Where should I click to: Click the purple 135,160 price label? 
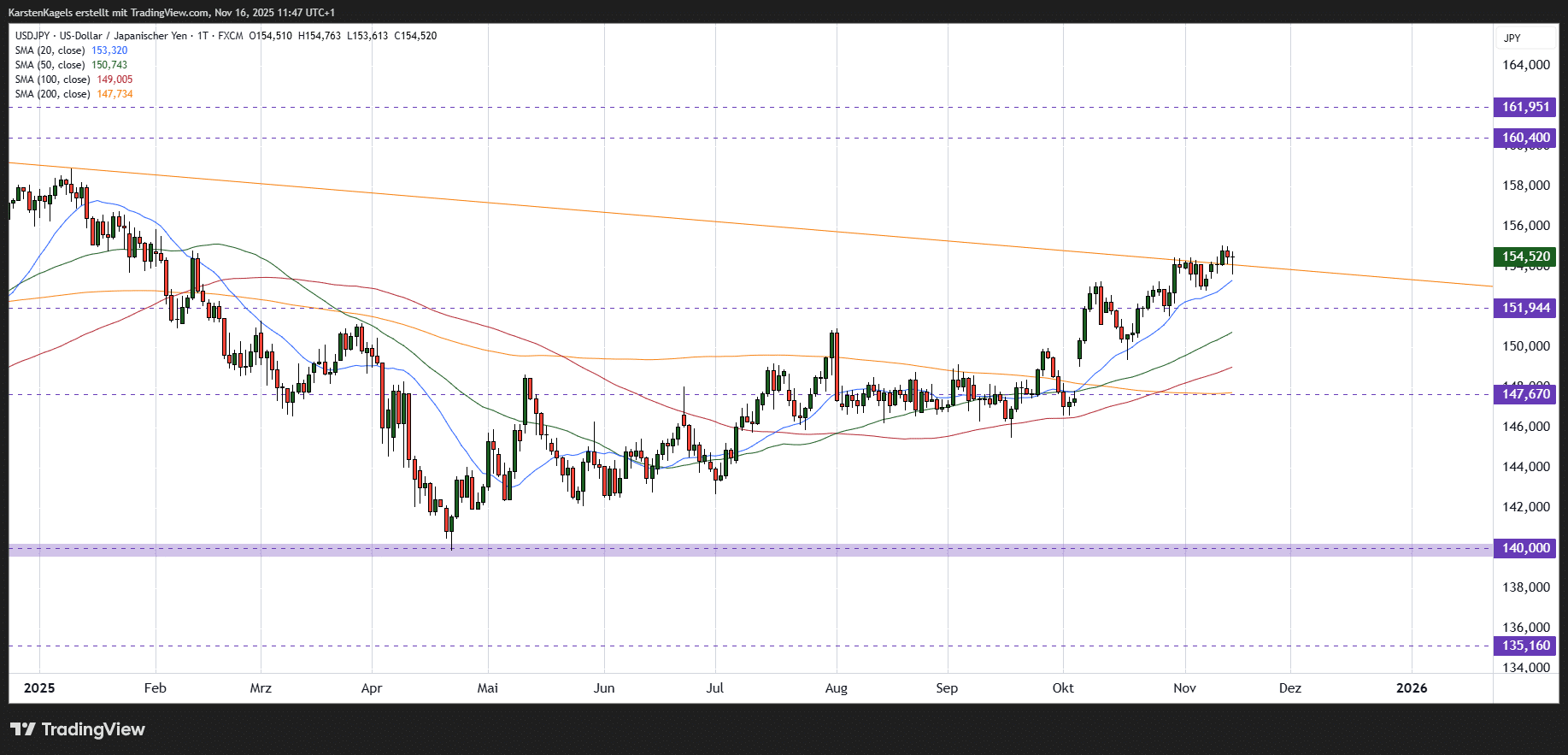[1524, 646]
